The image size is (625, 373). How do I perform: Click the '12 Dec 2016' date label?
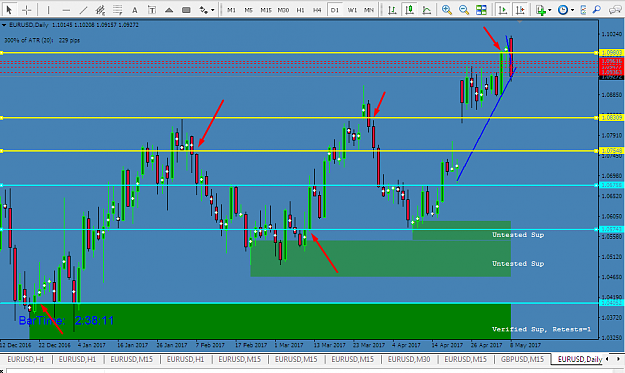pos(16,345)
